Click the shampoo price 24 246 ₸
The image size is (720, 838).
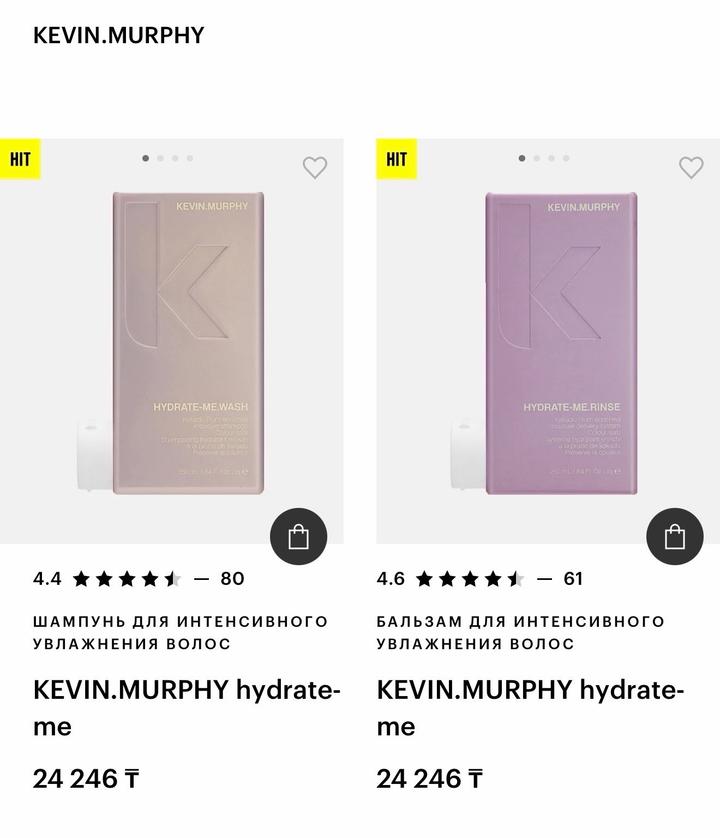(86, 779)
